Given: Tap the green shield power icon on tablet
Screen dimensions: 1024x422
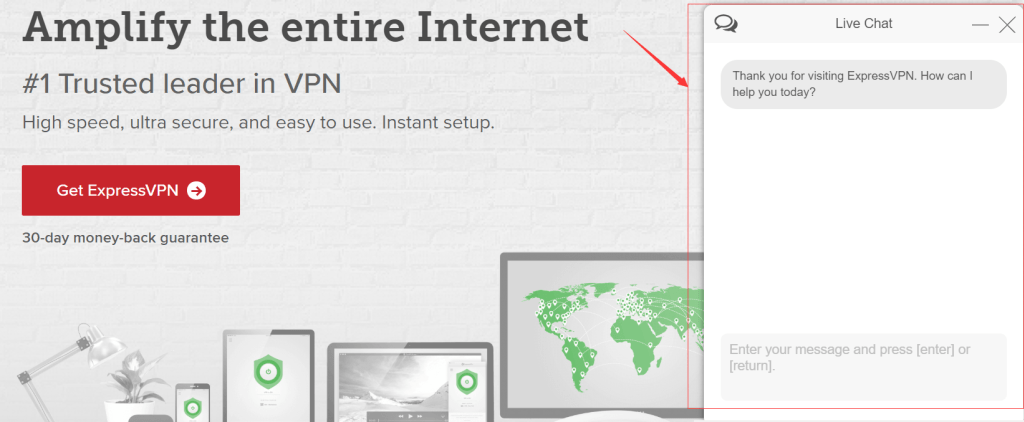Looking at the screenshot, I should coord(268,372).
